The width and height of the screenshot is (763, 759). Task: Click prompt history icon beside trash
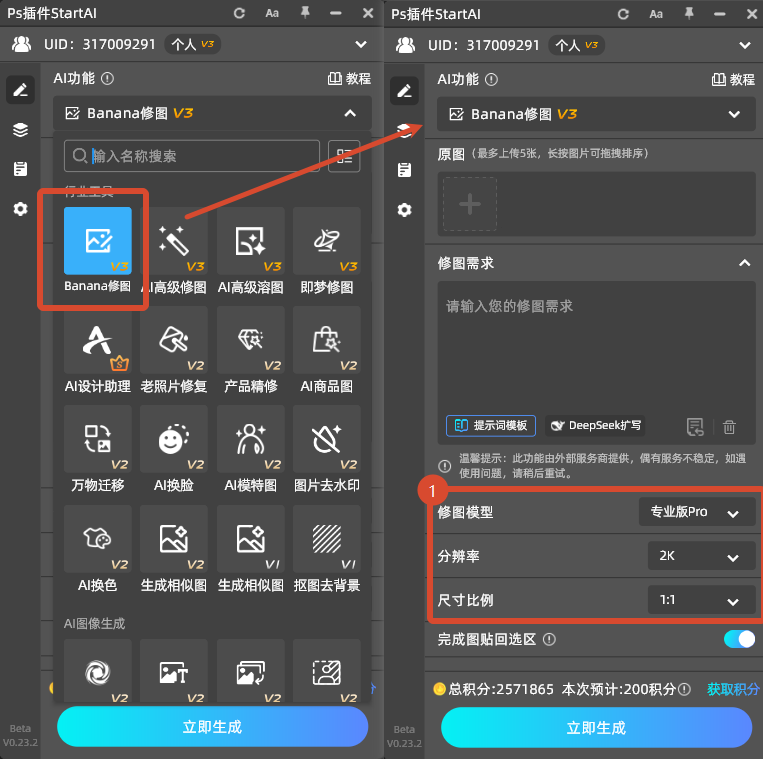tap(695, 427)
